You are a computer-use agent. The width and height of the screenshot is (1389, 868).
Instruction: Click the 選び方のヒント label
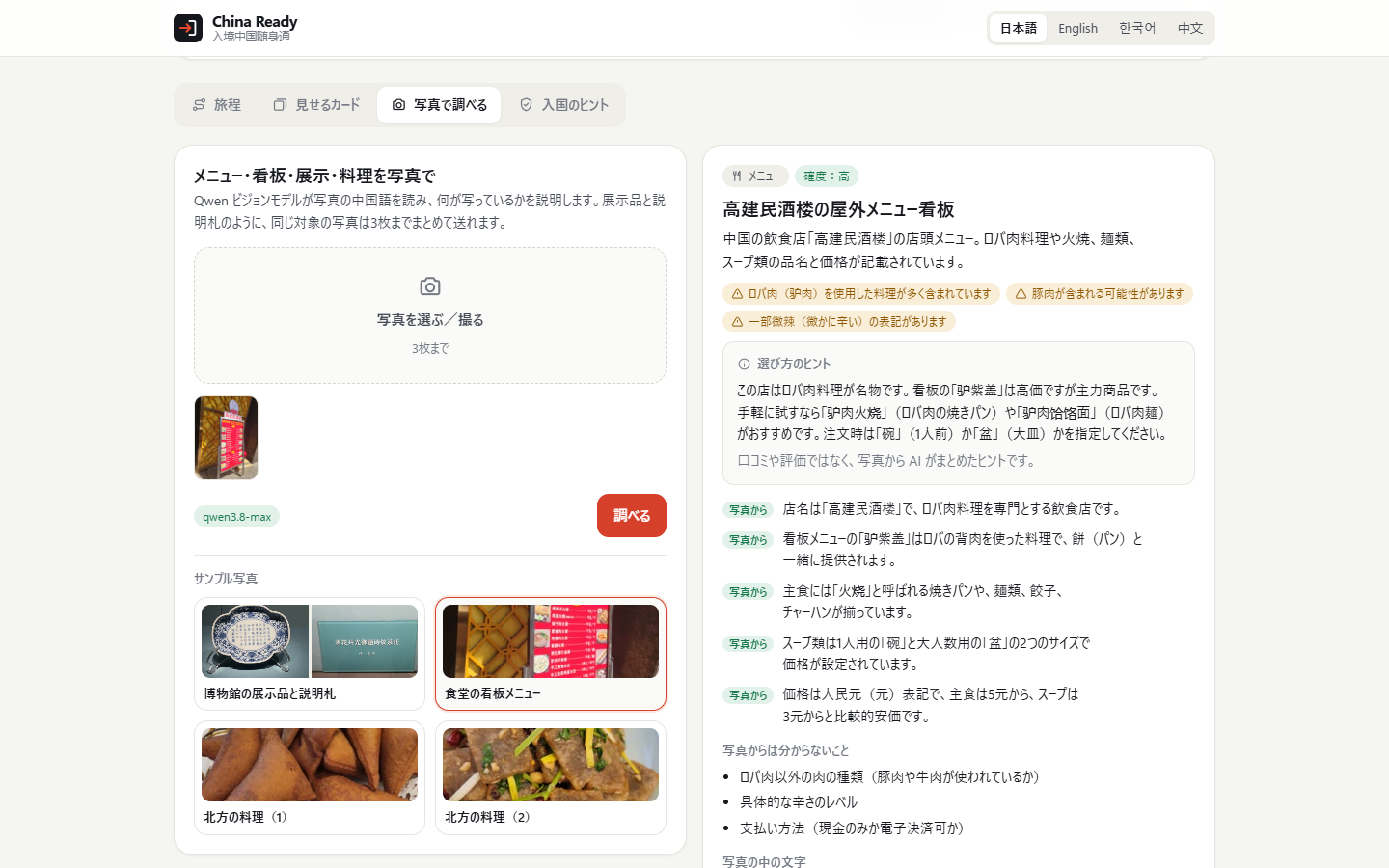pos(794,365)
